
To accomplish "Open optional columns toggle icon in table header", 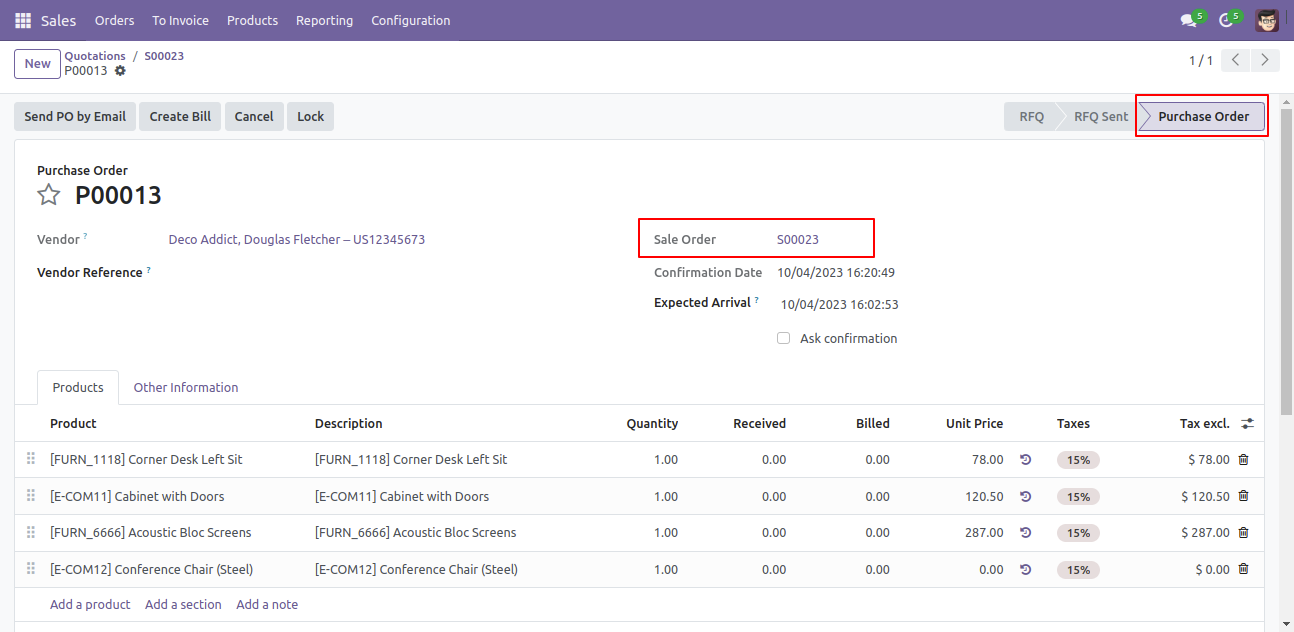I will click(1247, 423).
